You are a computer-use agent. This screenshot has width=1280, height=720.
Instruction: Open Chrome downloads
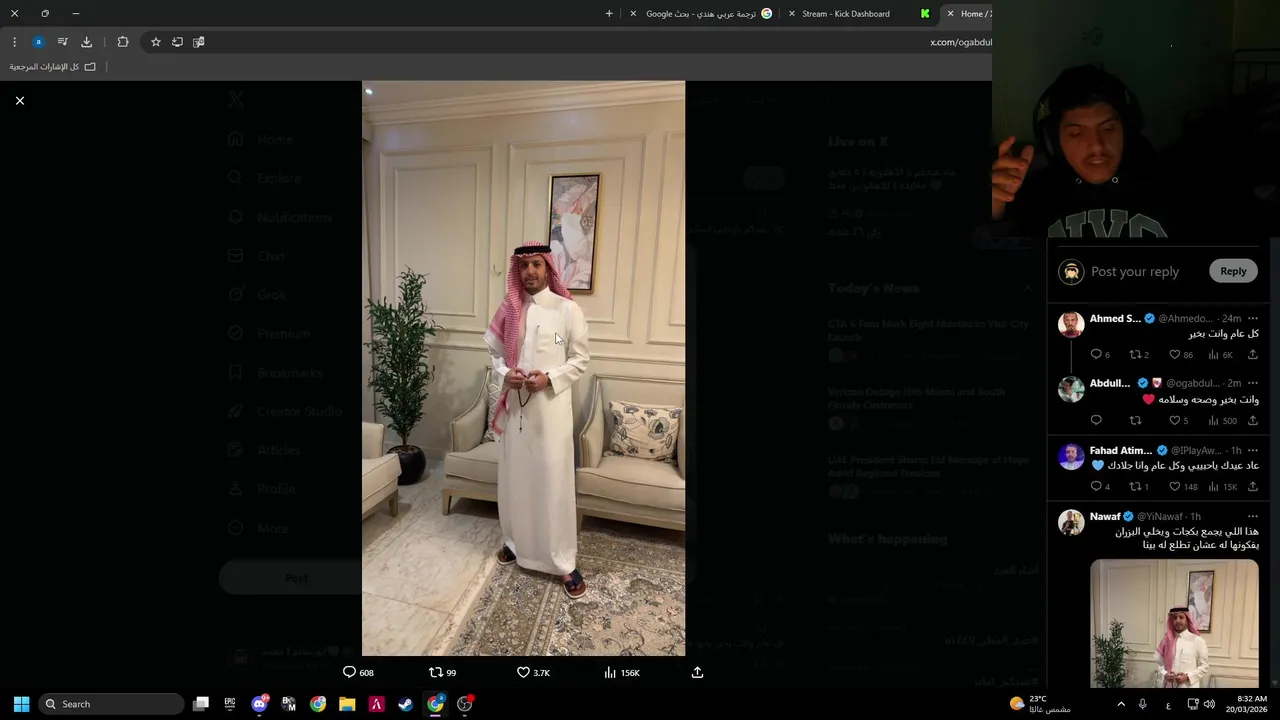(x=86, y=42)
